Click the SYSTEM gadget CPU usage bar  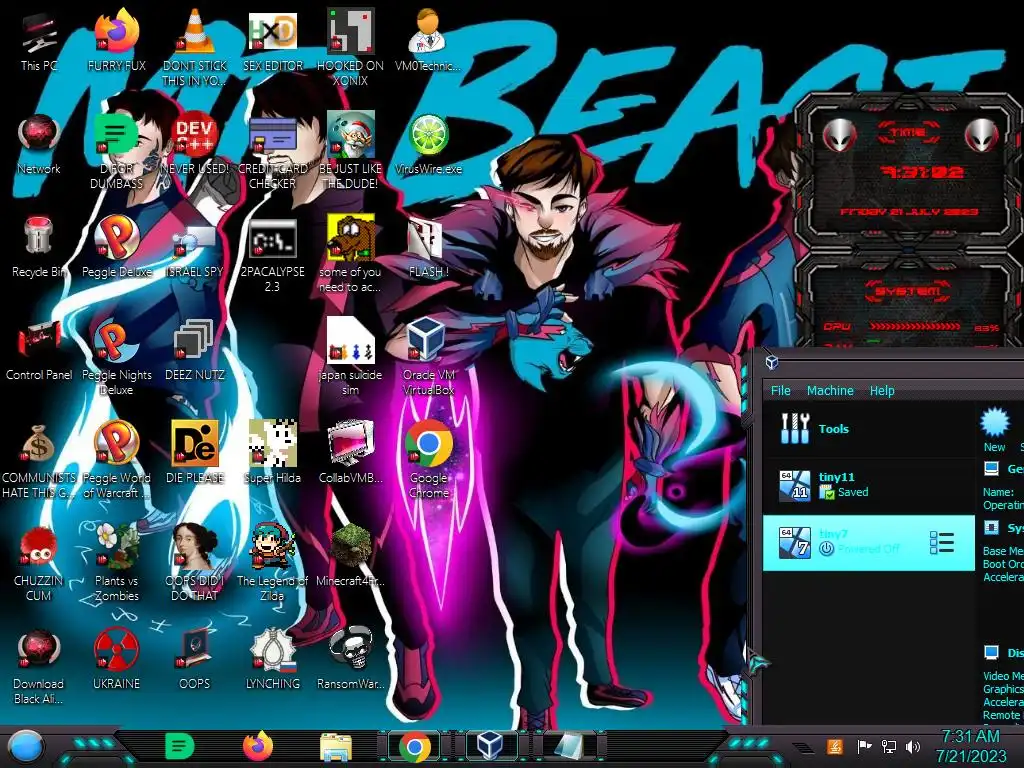[915, 326]
